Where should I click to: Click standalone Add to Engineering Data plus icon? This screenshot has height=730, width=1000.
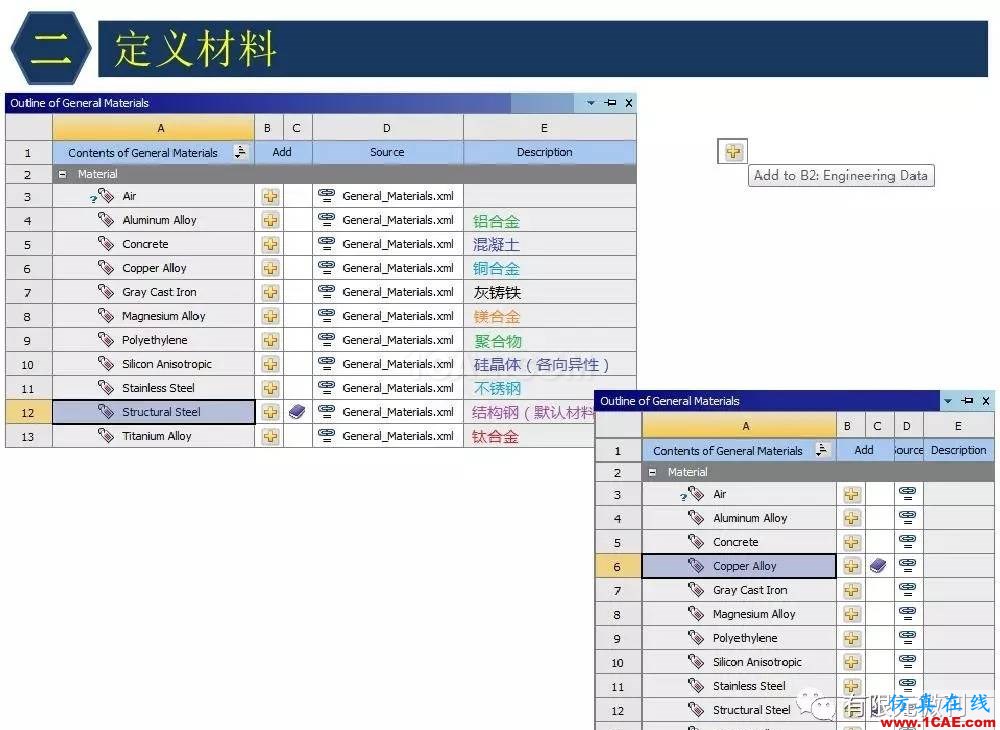click(733, 151)
